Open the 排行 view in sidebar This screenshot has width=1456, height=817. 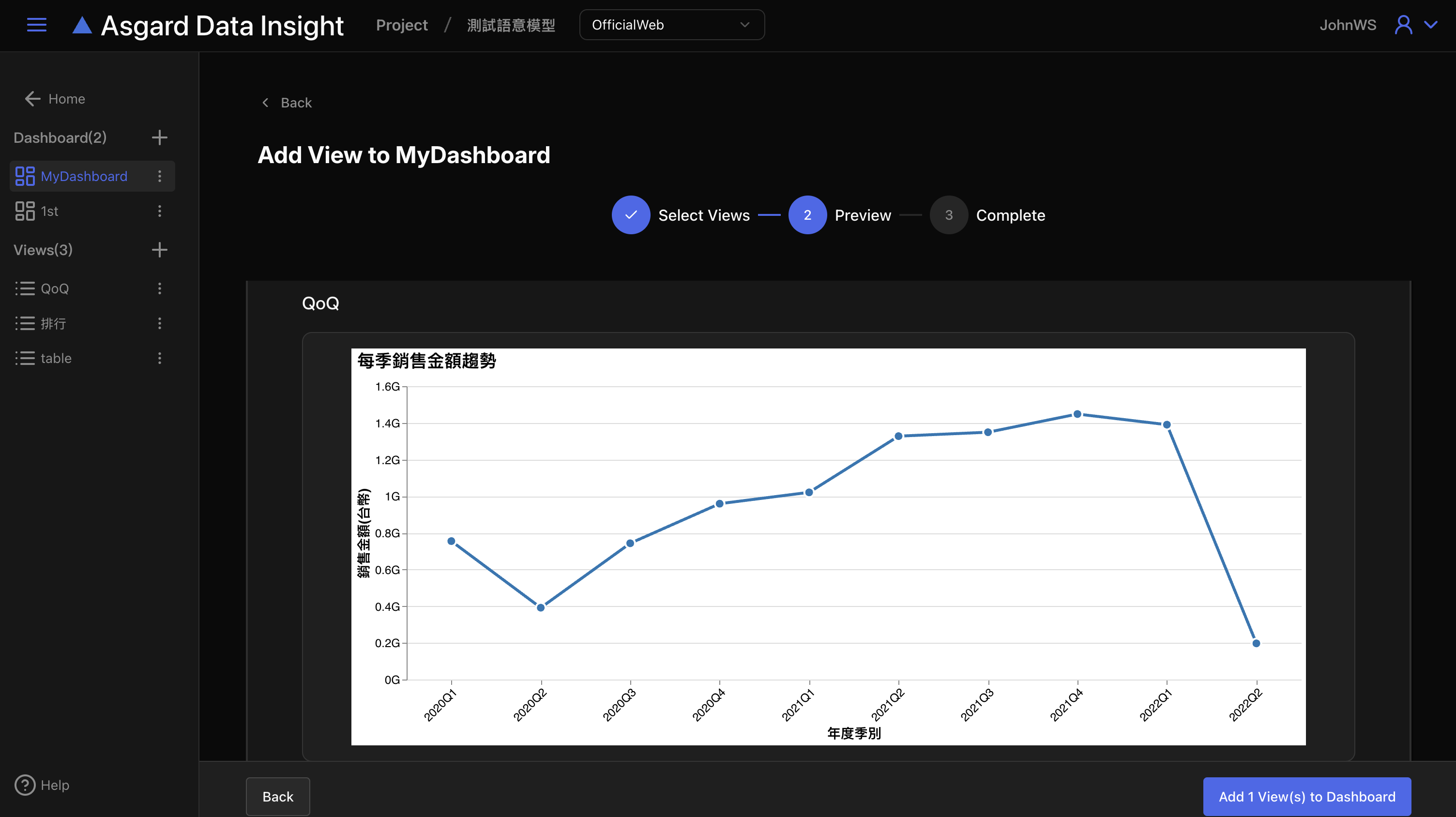point(53,323)
